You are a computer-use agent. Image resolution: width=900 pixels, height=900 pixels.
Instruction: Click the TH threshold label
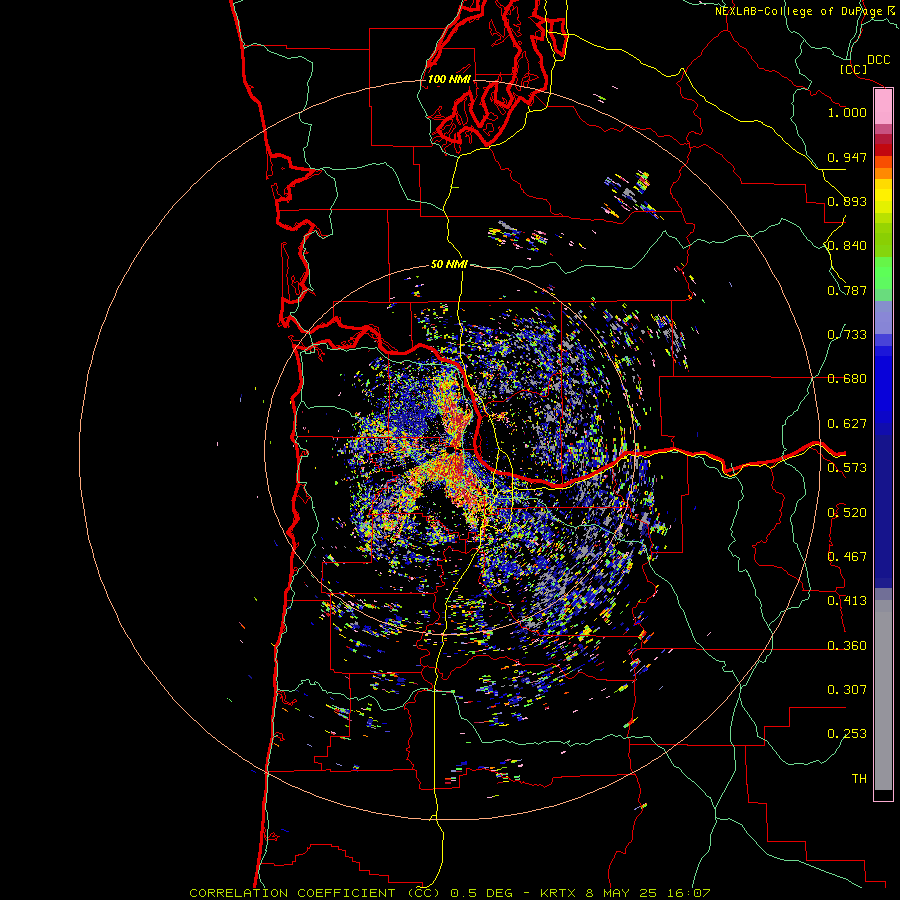859,779
